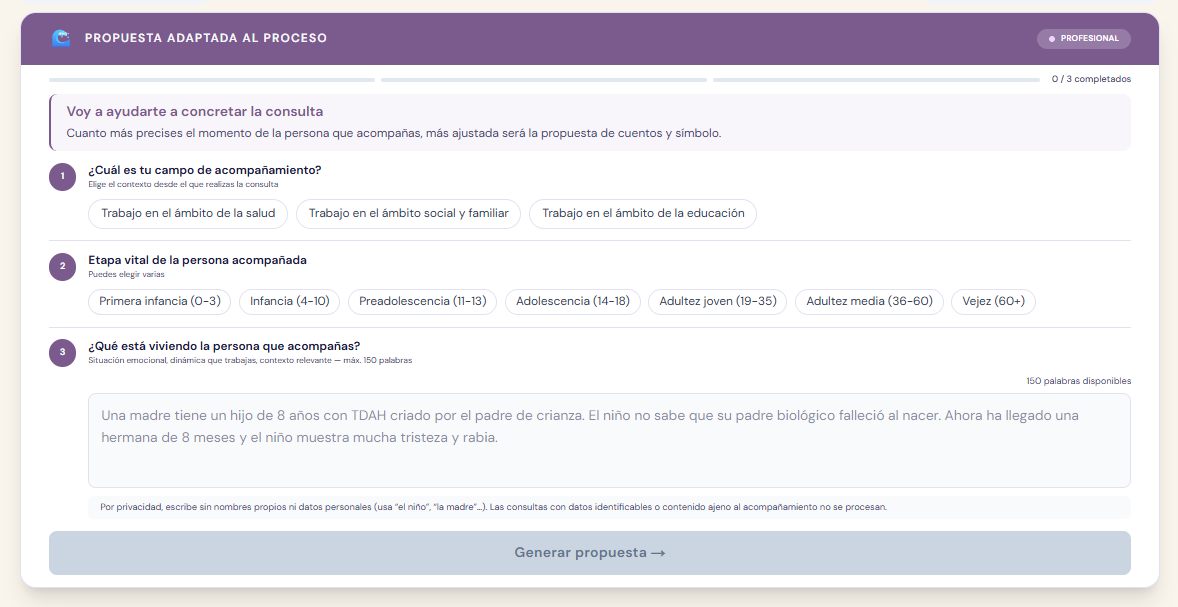Viewport: 1178px width, 607px height.
Task: Click 'Elige el contexto desde el que realizas la consulta' hint
Action: tap(183, 184)
